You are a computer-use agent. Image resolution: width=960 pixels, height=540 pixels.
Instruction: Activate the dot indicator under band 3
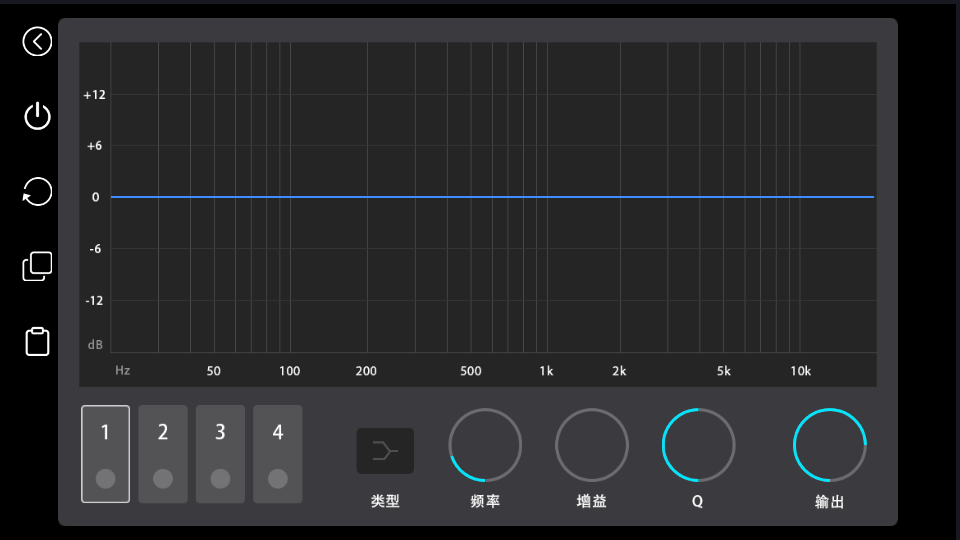(x=220, y=479)
